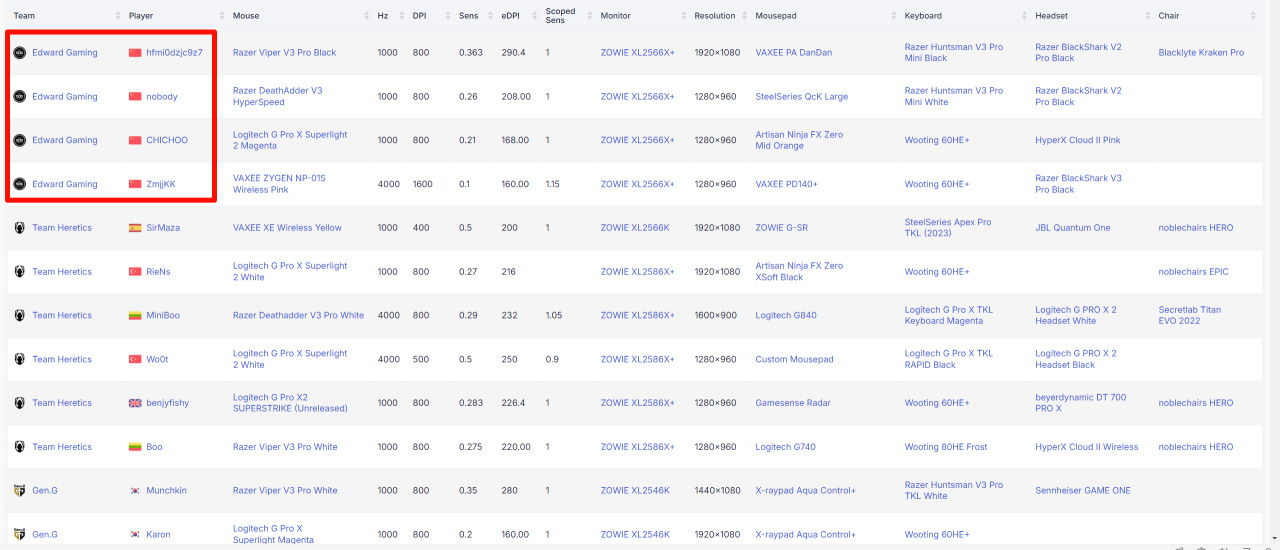
Task: Click Gen.G logo in Munchkin row
Action: pos(19,491)
